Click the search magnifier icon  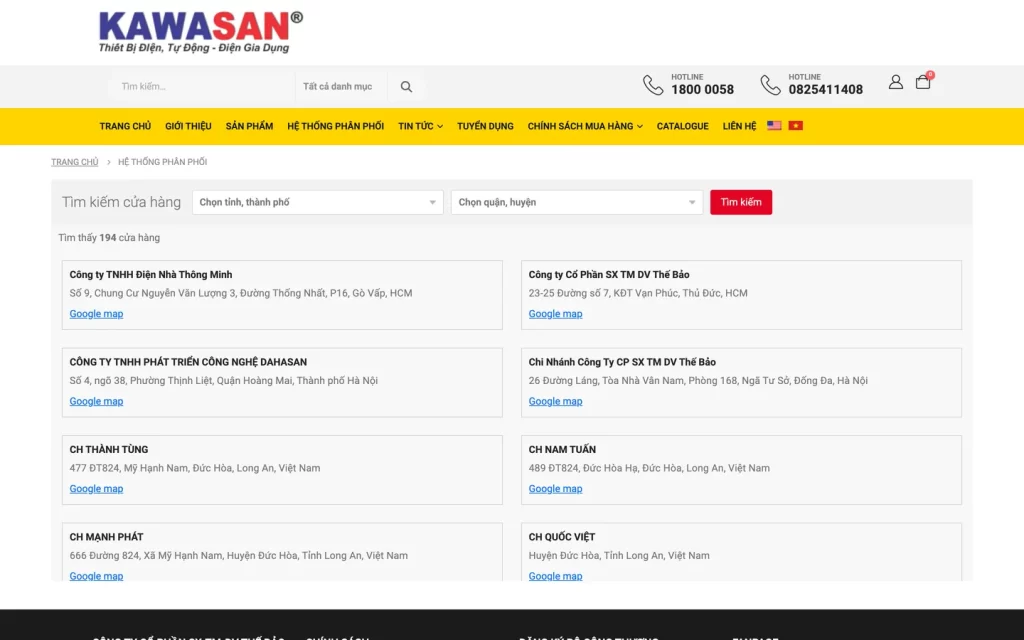[x=406, y=87]
